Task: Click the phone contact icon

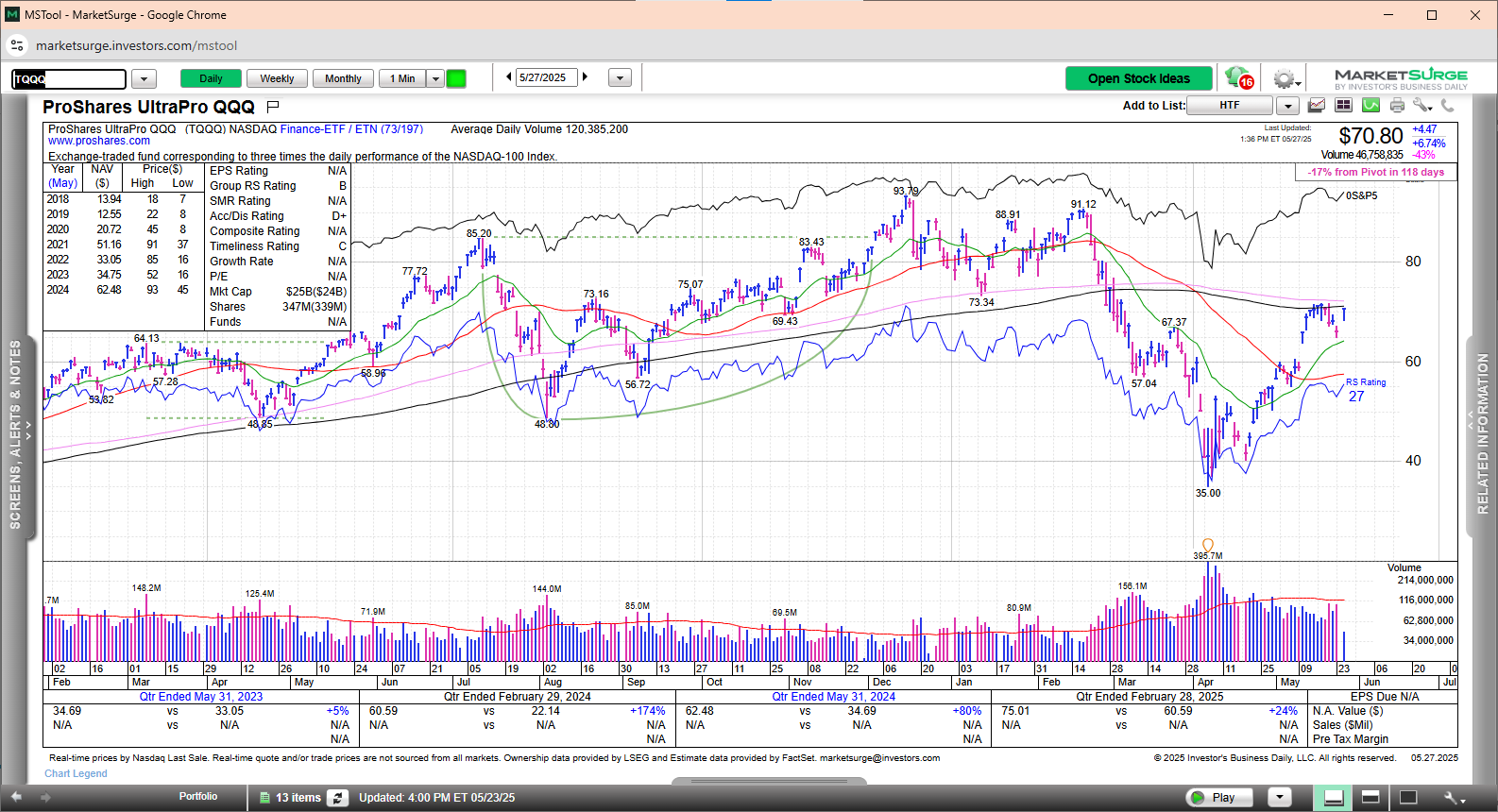Action: coord(1447,106)
